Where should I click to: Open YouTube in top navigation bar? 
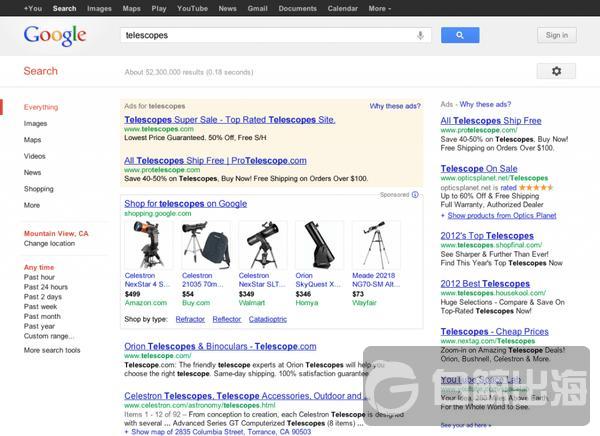coord(192,8)
